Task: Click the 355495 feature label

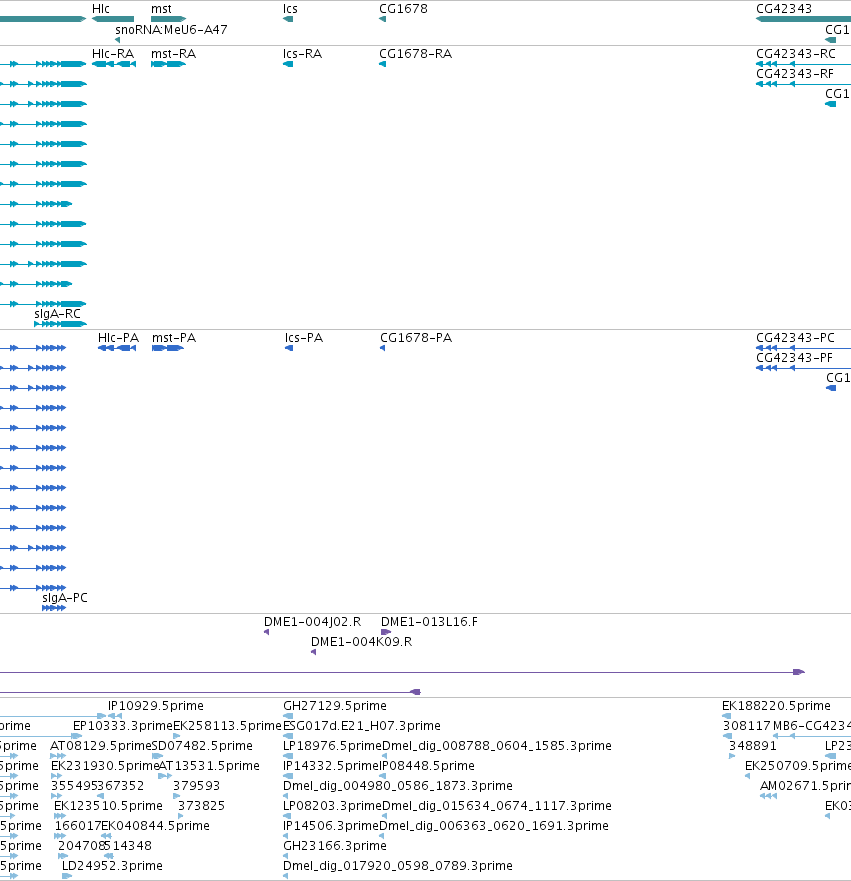Action: [x=74, y=786]
